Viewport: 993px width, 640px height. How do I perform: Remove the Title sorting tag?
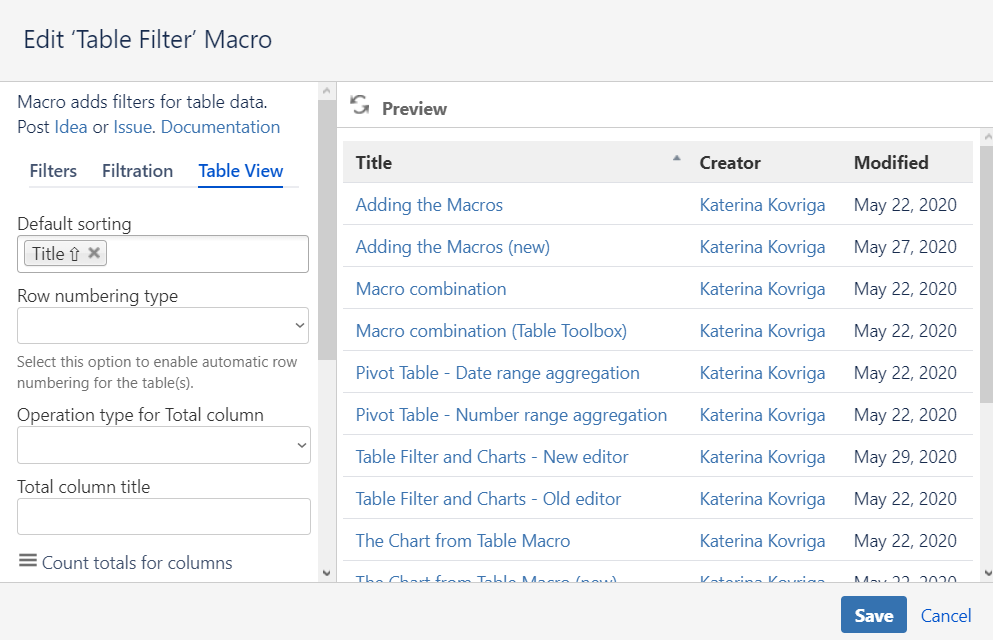pos(94,253)
